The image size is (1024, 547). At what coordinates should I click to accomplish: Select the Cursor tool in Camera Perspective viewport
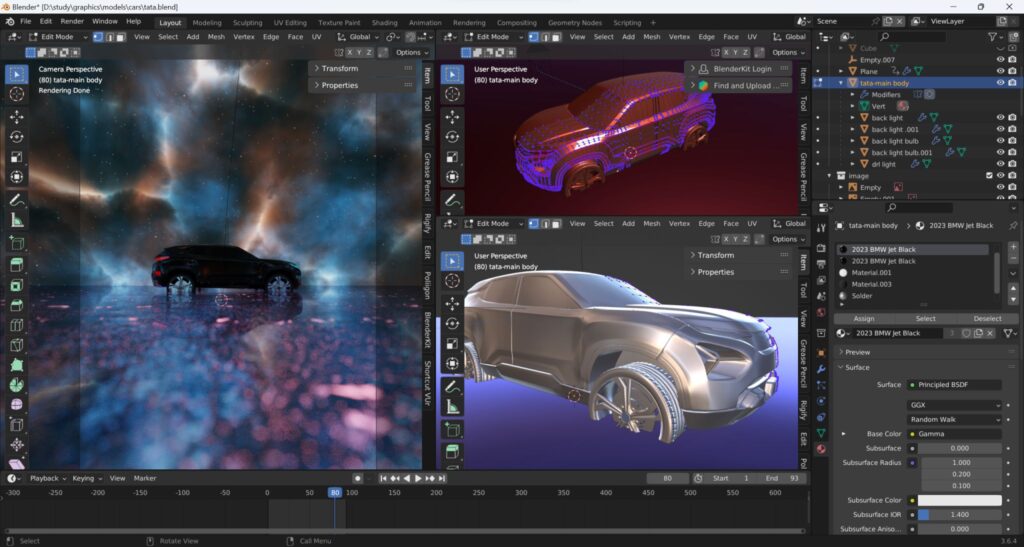(17, 94)
